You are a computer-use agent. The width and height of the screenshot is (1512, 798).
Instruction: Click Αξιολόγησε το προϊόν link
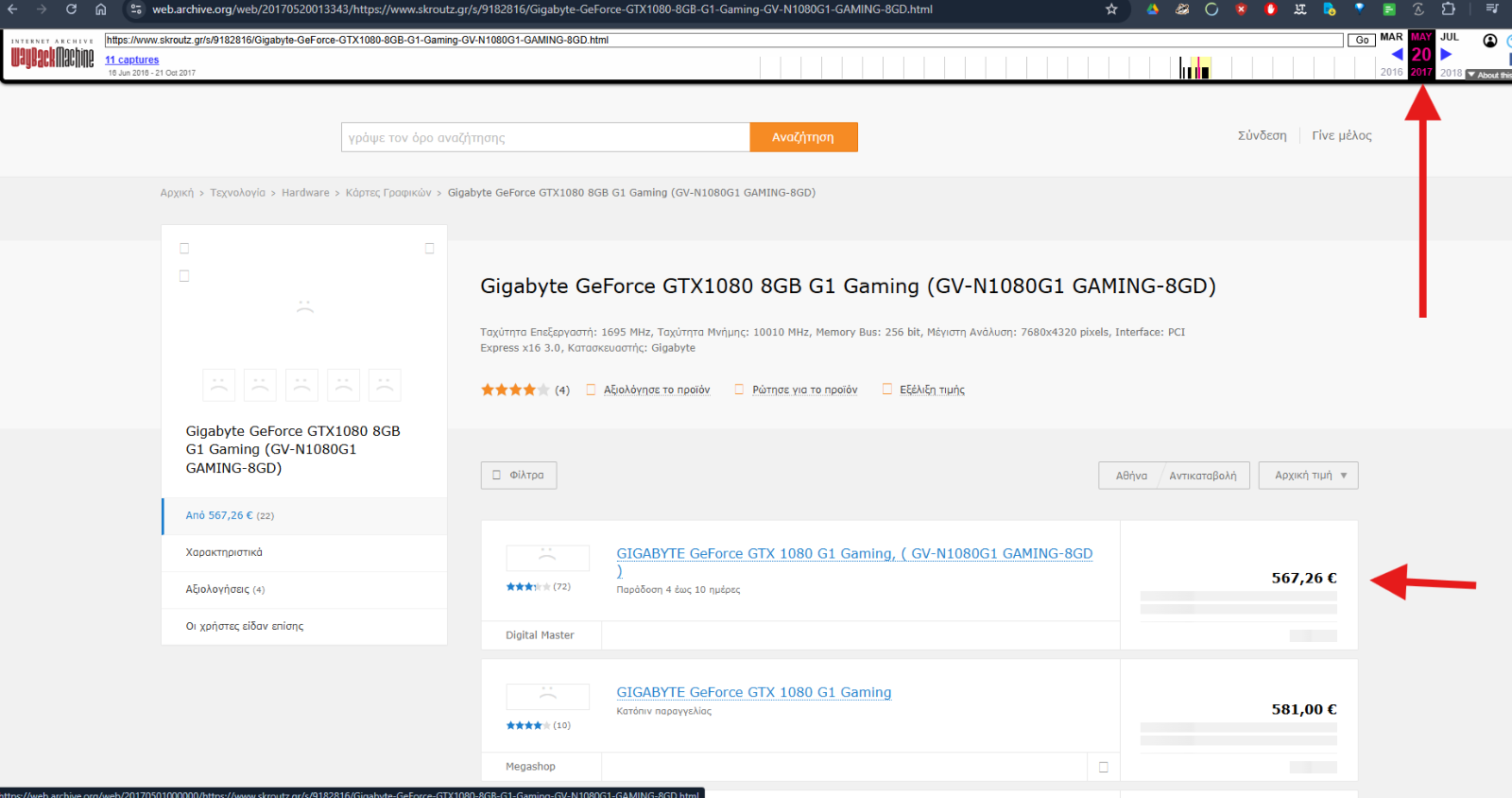tap(657, 390)
